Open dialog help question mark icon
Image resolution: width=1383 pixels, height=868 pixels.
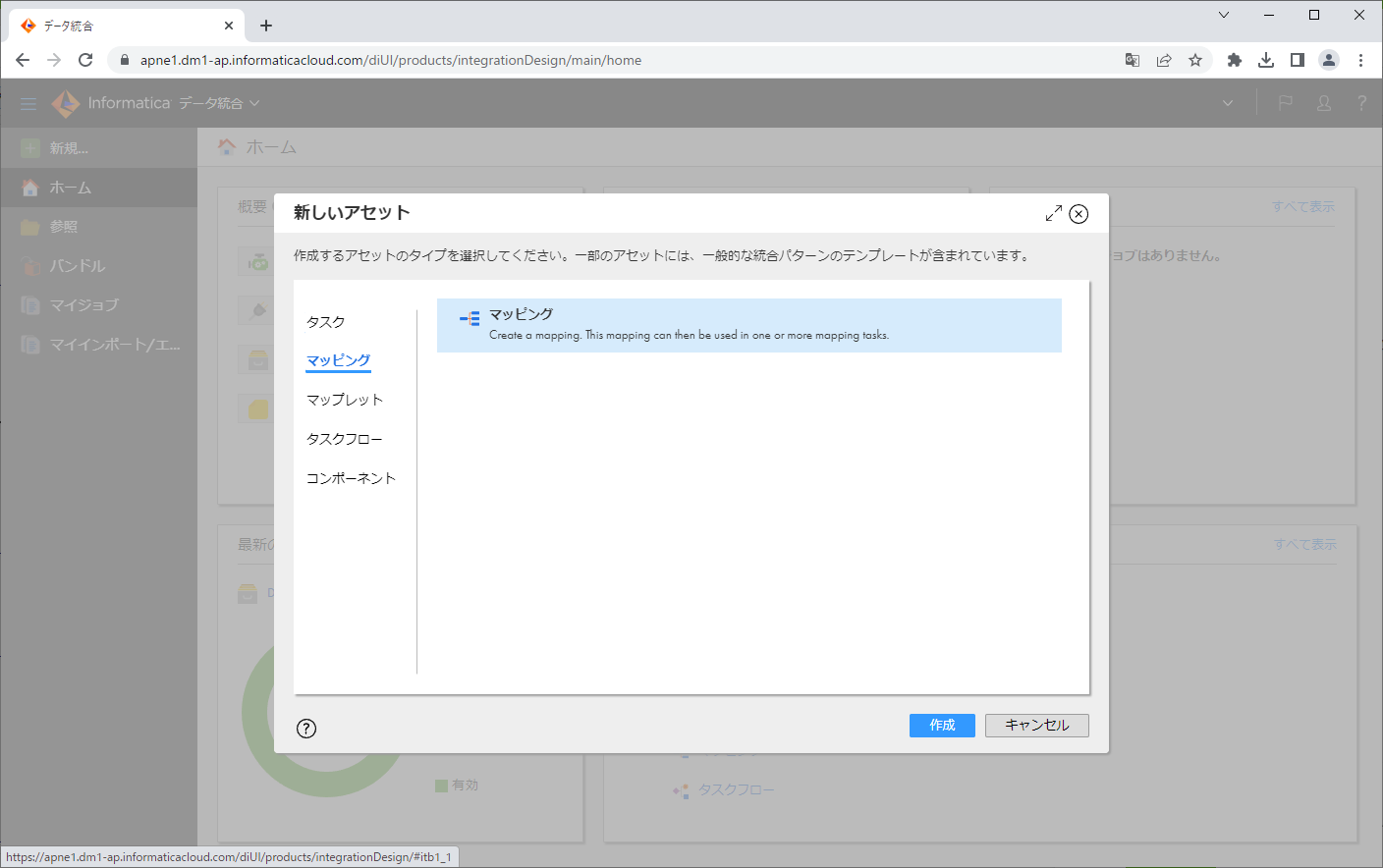click(306, 729)
